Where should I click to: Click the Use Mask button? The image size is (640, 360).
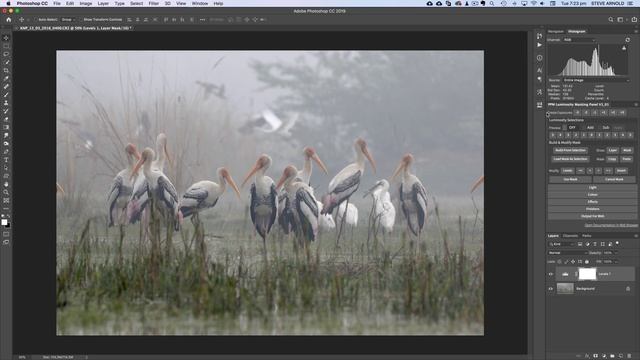click(570, 179)
